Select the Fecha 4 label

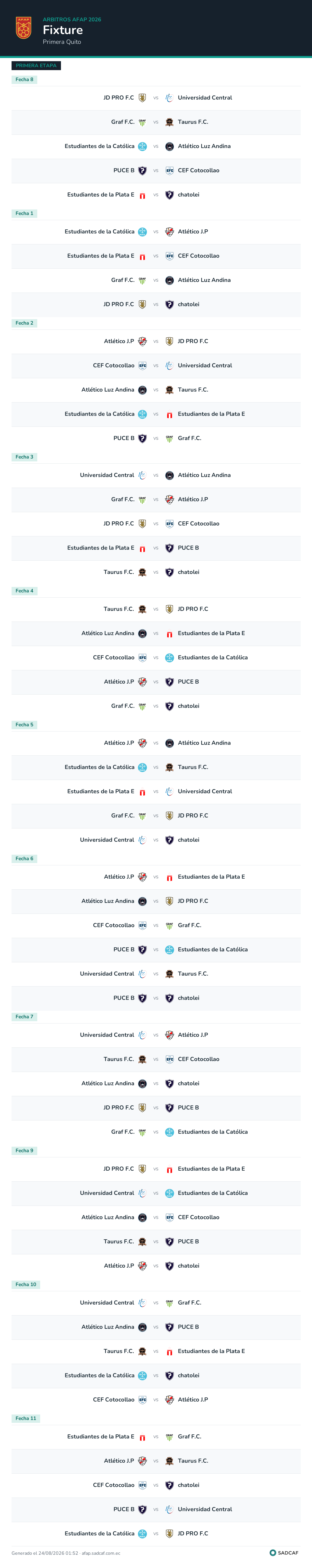pos(24,591)
